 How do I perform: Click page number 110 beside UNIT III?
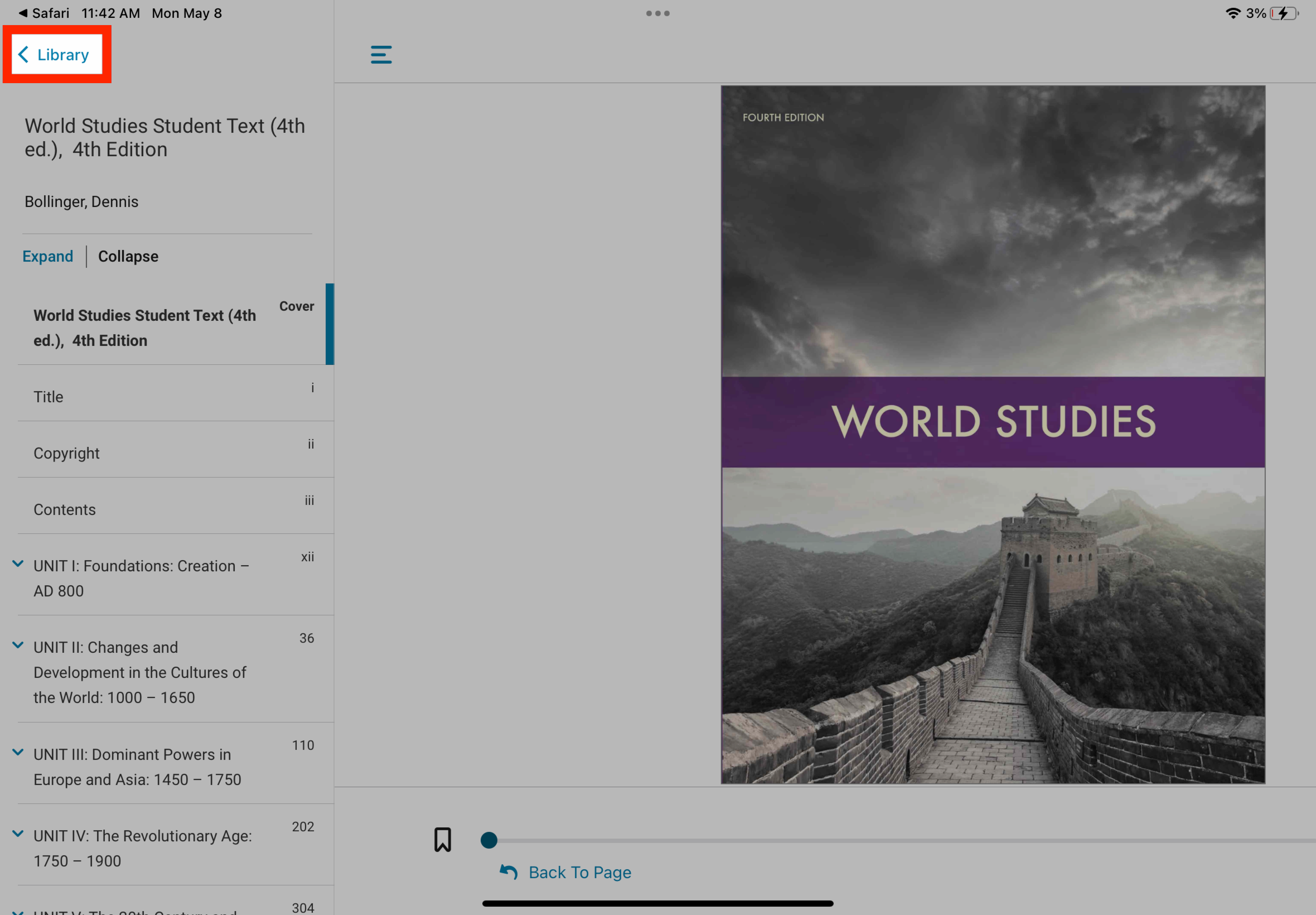coord(303,745)
